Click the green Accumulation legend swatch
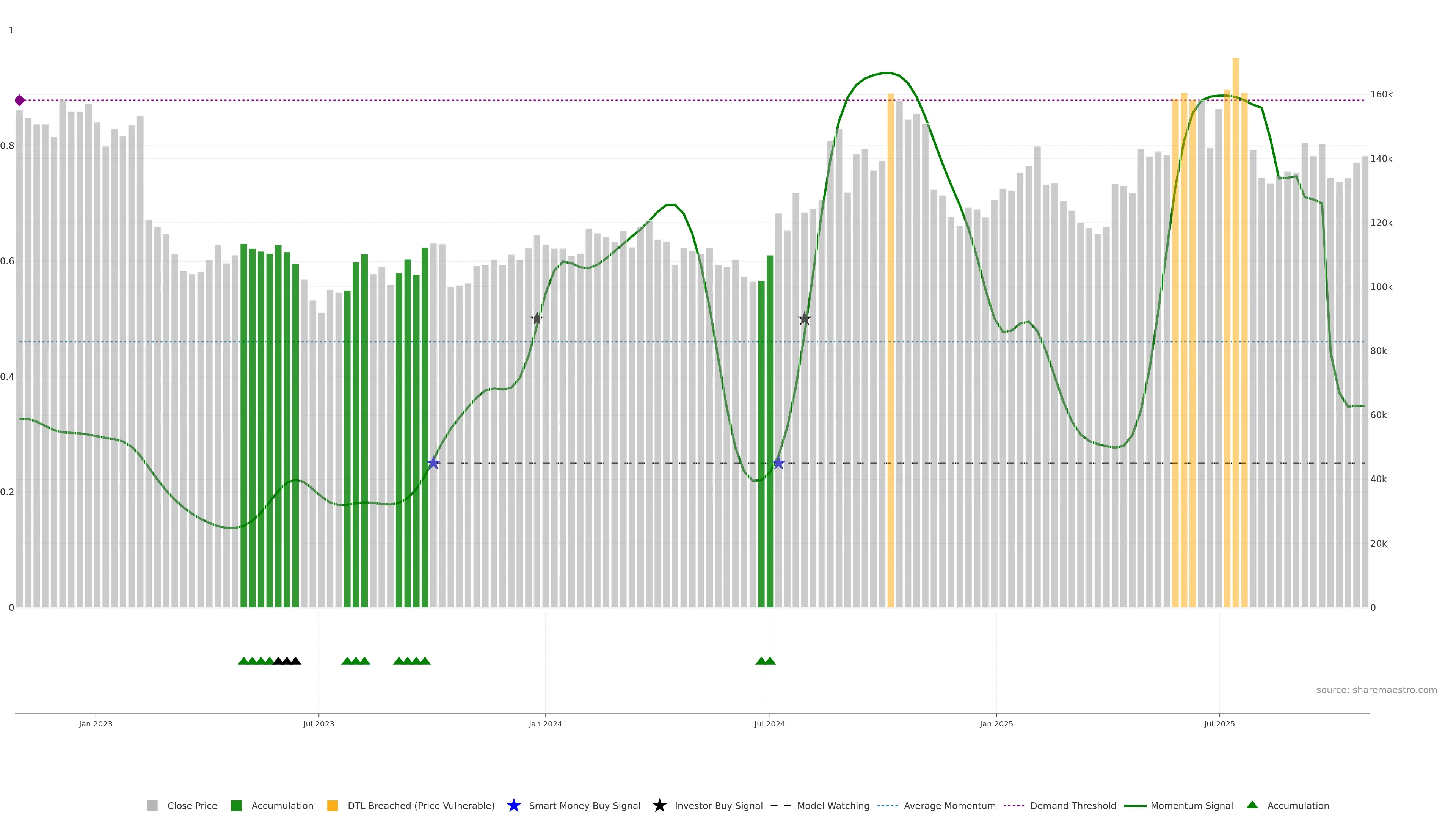 click(x=236, y=805)
